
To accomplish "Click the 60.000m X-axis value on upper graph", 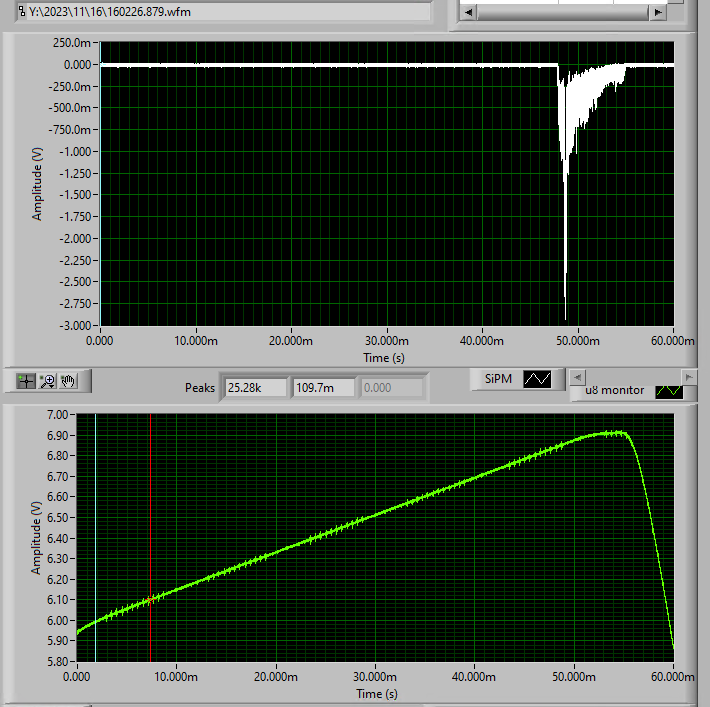I will click(x=673, y=341).
